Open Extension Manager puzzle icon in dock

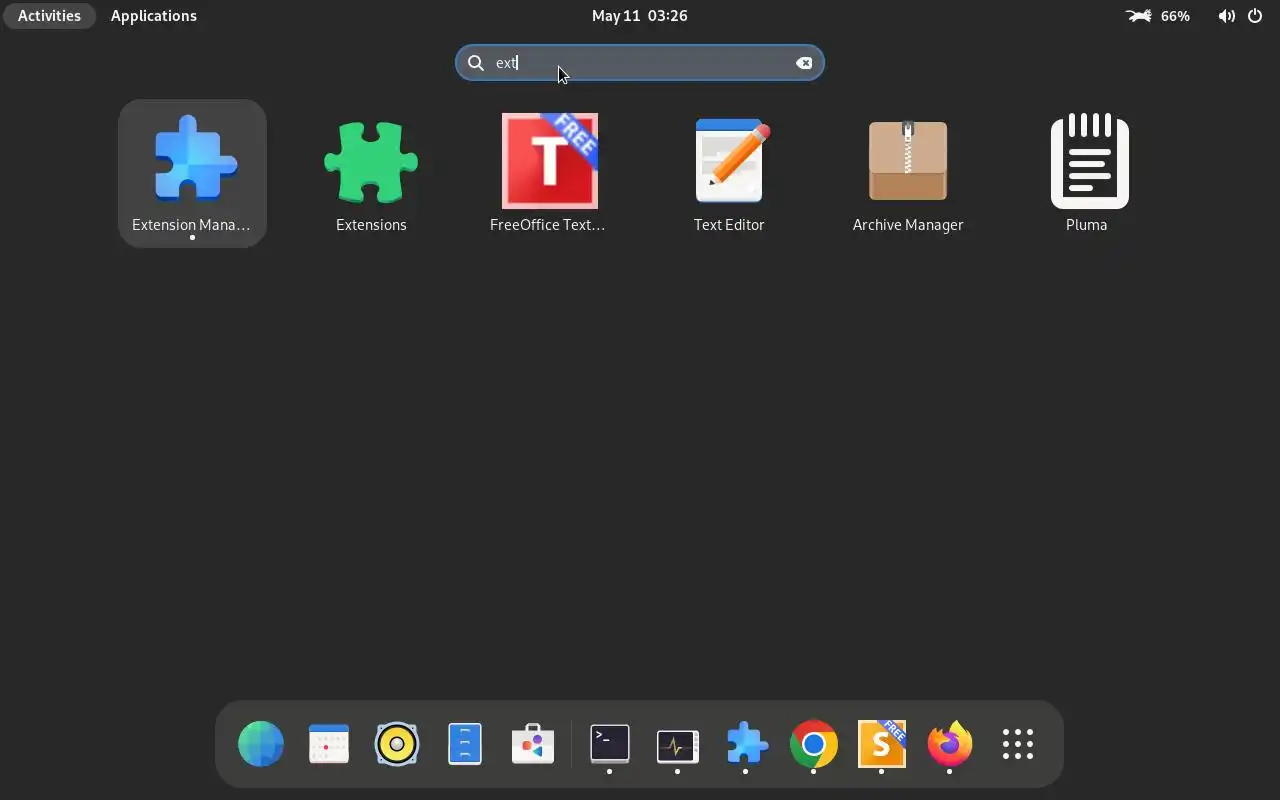[x=746, y=745]
